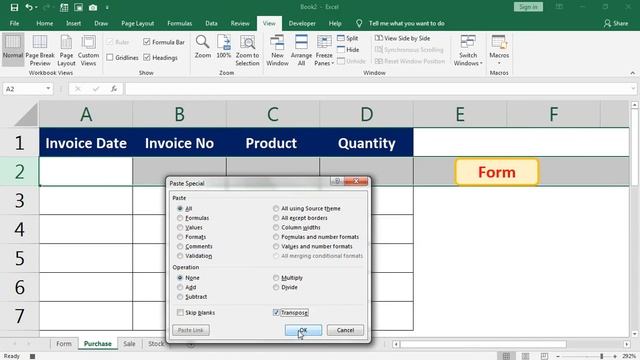Select Column widths paste option
640x360 pixels.
276,227
